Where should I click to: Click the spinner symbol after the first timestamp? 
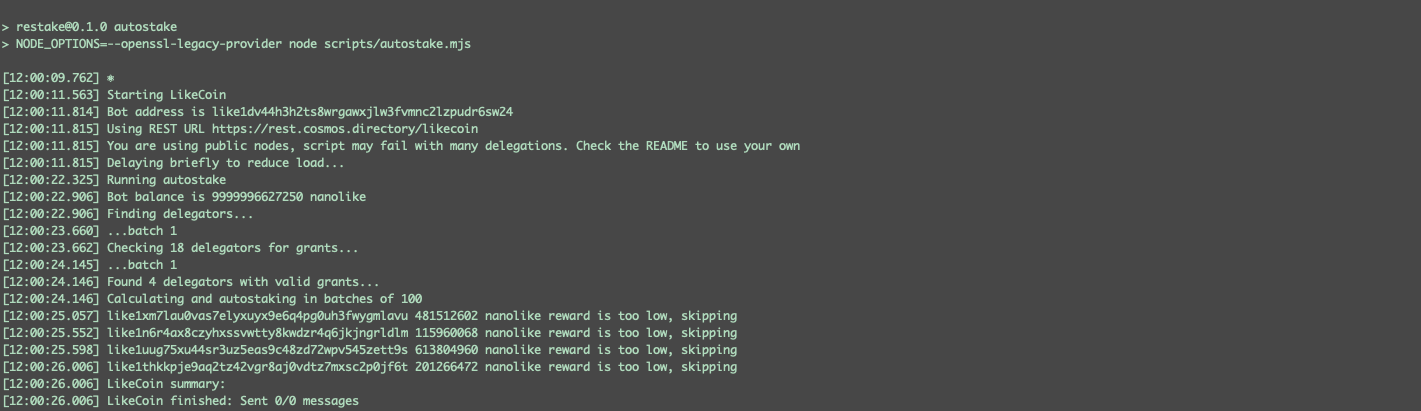111,78
